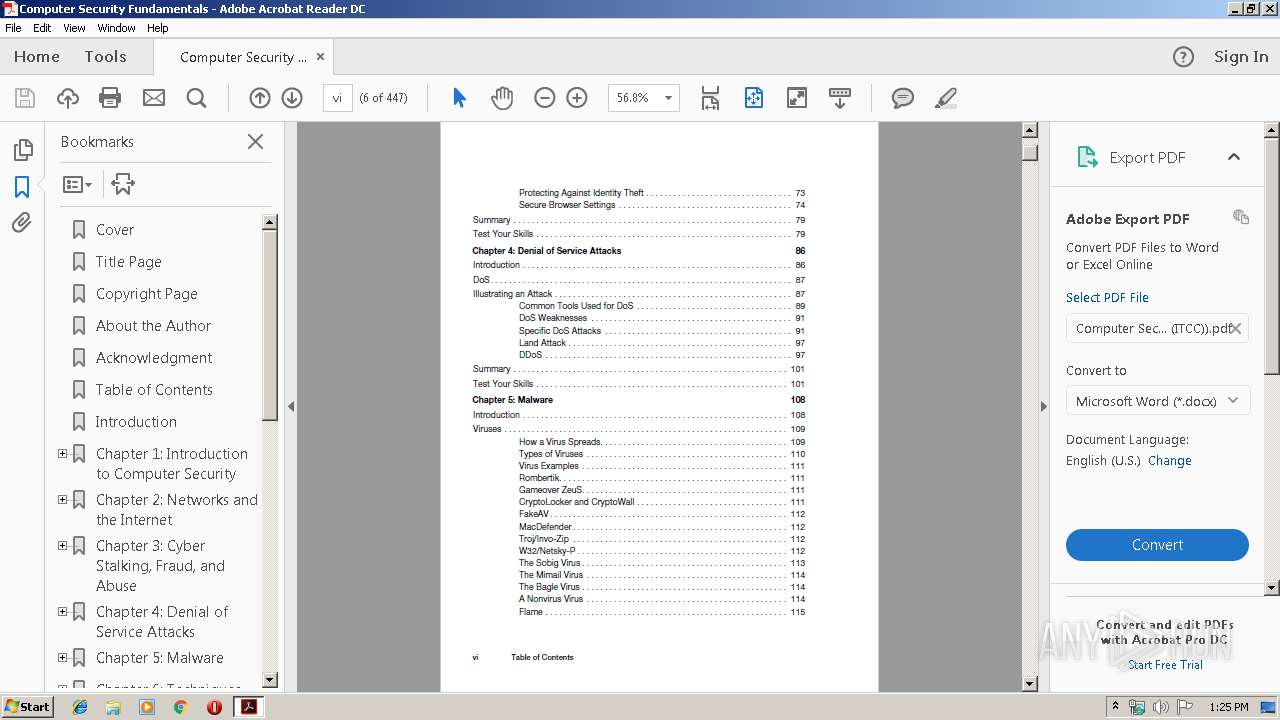Zoom in with plus icon

[x=577, y=98]
